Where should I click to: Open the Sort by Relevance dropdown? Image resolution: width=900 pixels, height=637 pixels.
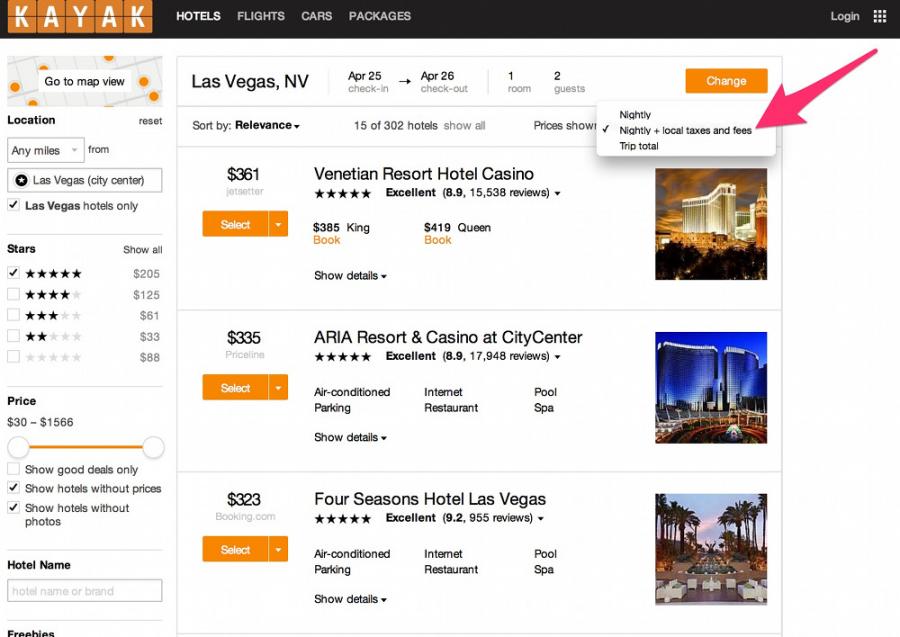point(267,126)
